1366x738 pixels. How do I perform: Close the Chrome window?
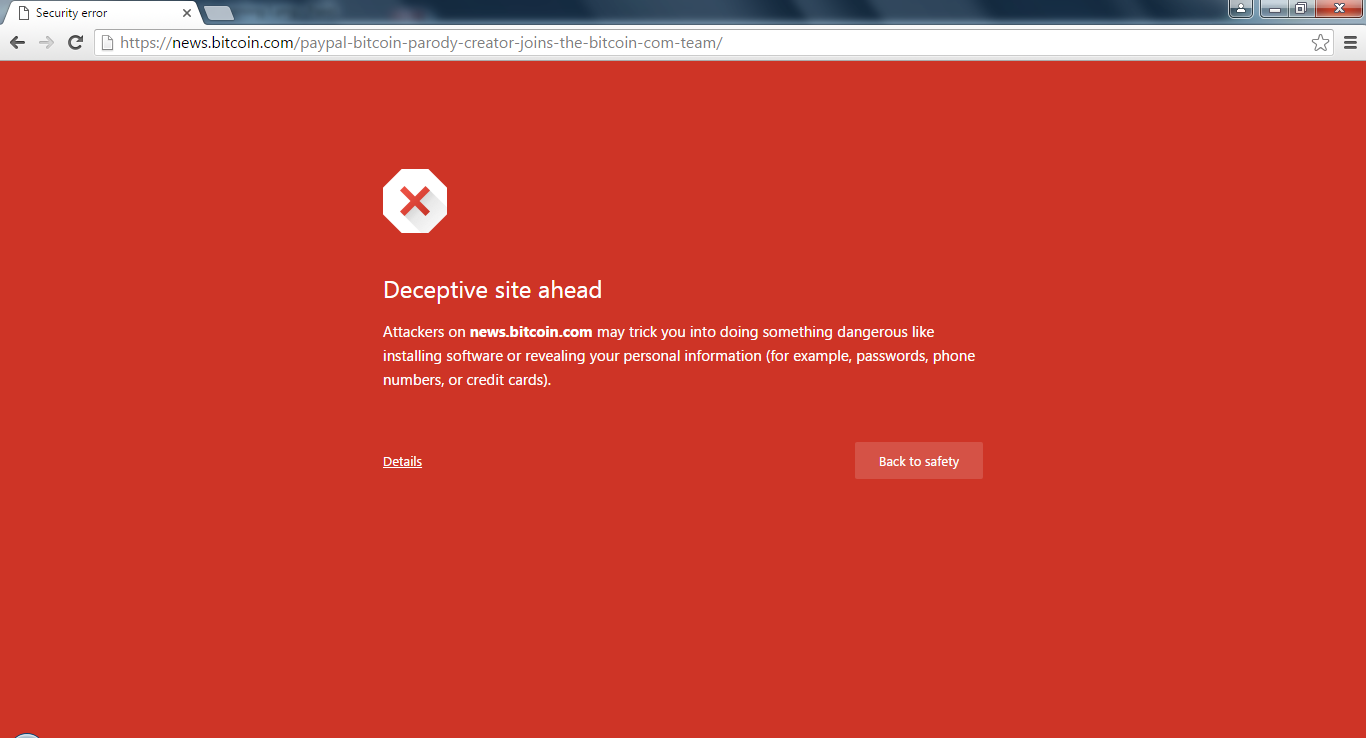point(1339,8)
